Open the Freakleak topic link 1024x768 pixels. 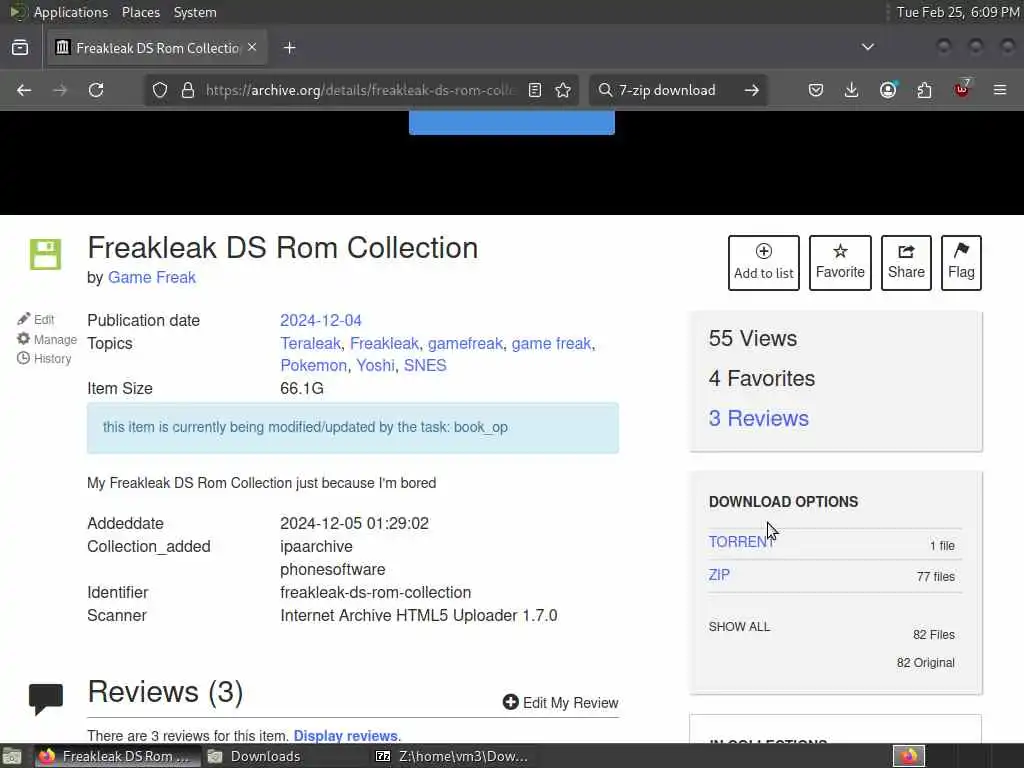(384, 344)
